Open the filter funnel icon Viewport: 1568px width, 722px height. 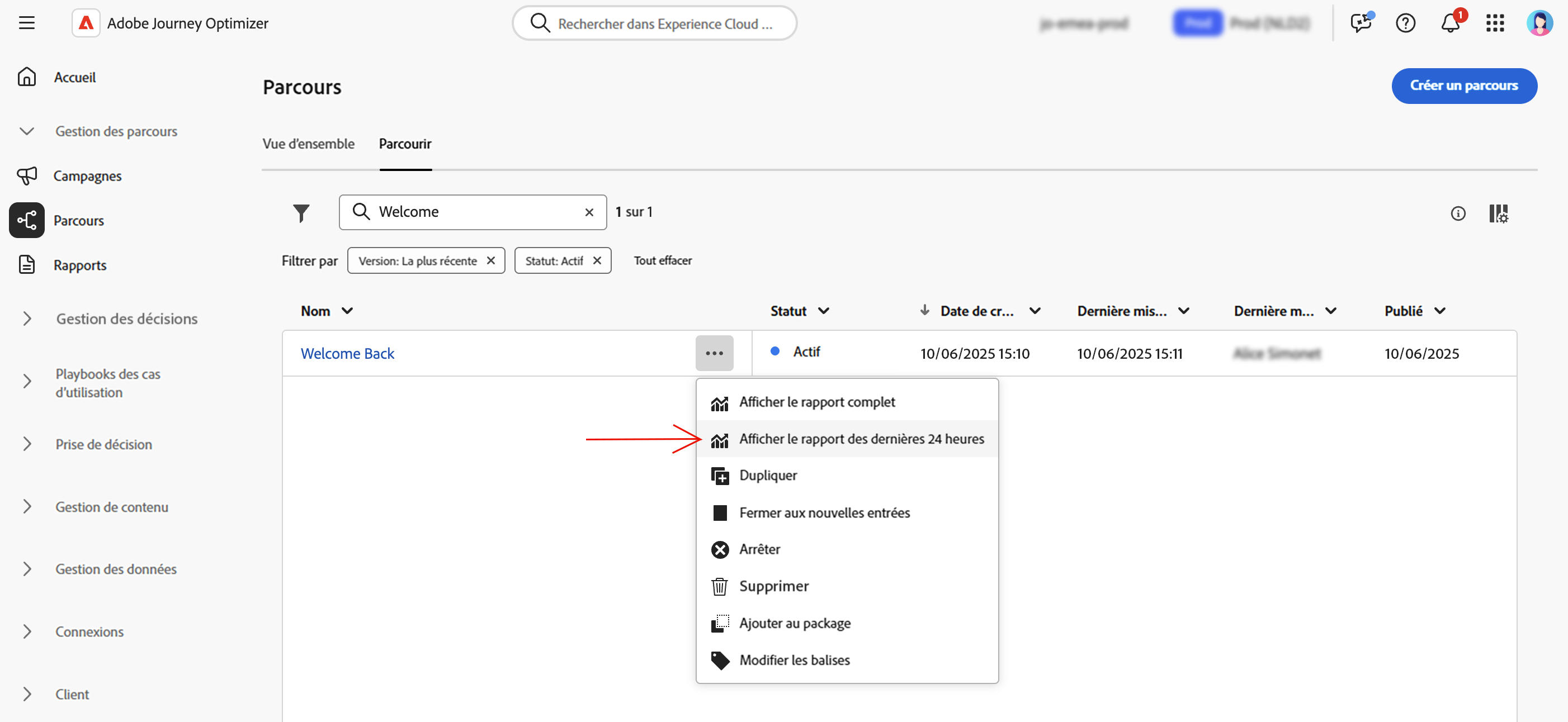(x=301, y=213)
